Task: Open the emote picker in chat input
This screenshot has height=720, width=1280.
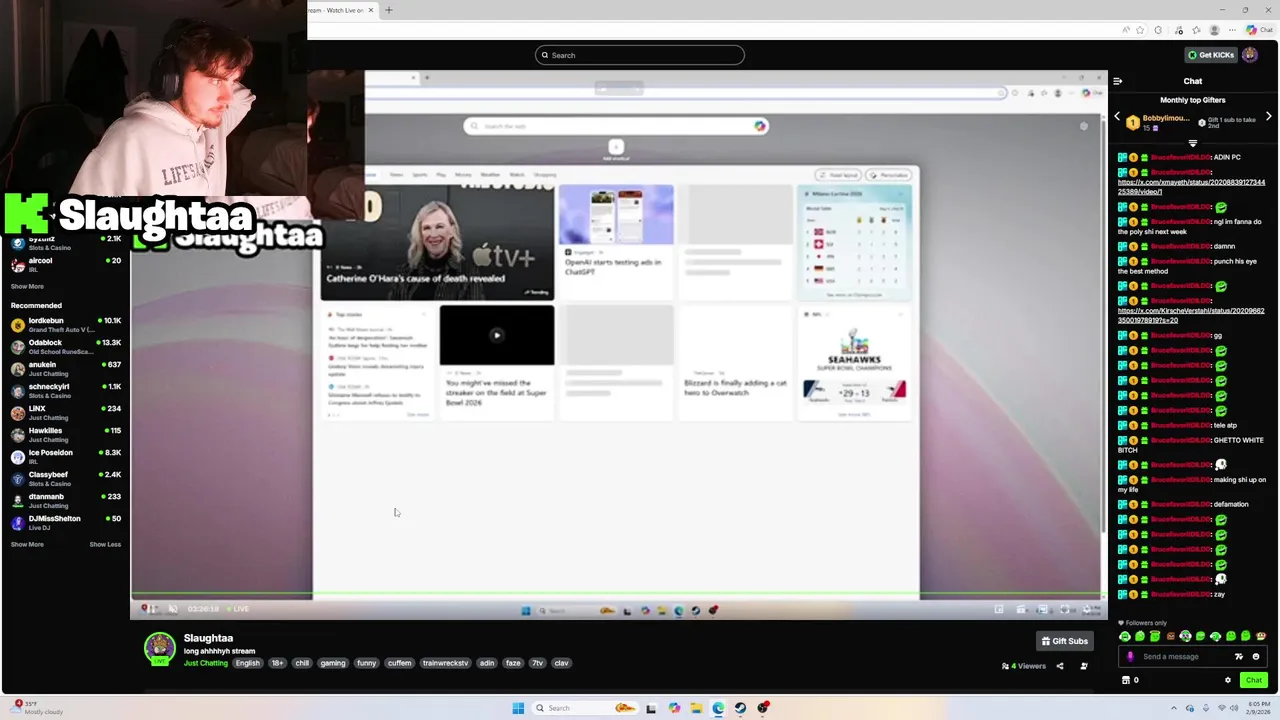Action: click(1256, 657)
